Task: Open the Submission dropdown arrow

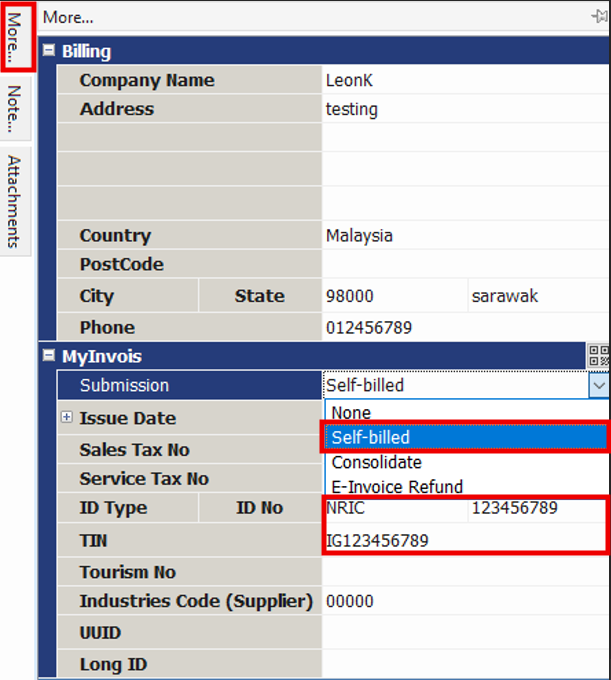Action: pyautogui.click(x=598, y=385)
